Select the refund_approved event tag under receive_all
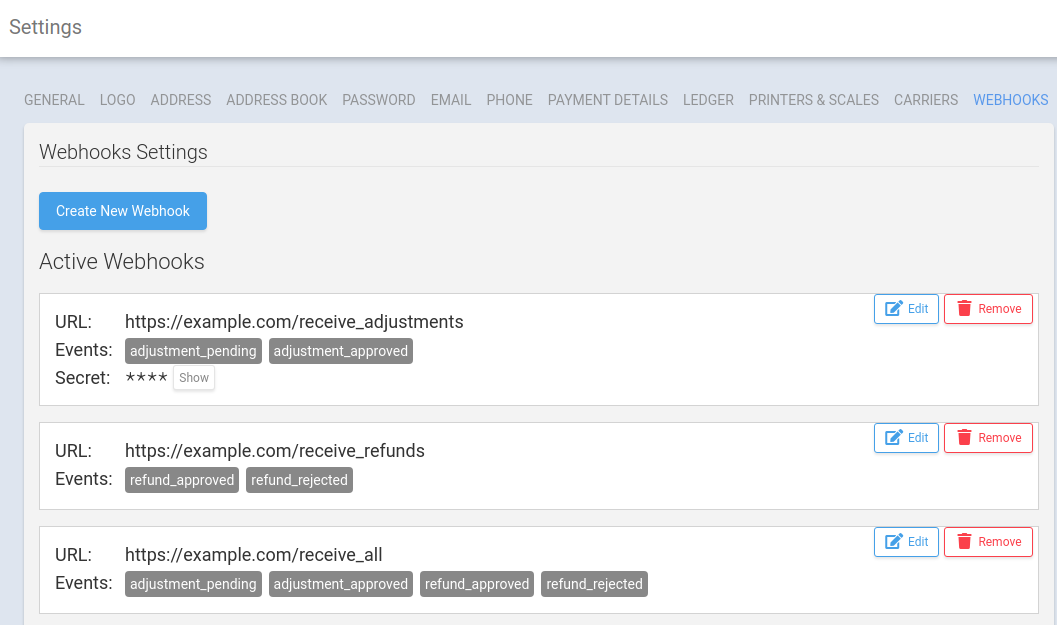Viewport: 1057px width, 625px height. [476, 583]
